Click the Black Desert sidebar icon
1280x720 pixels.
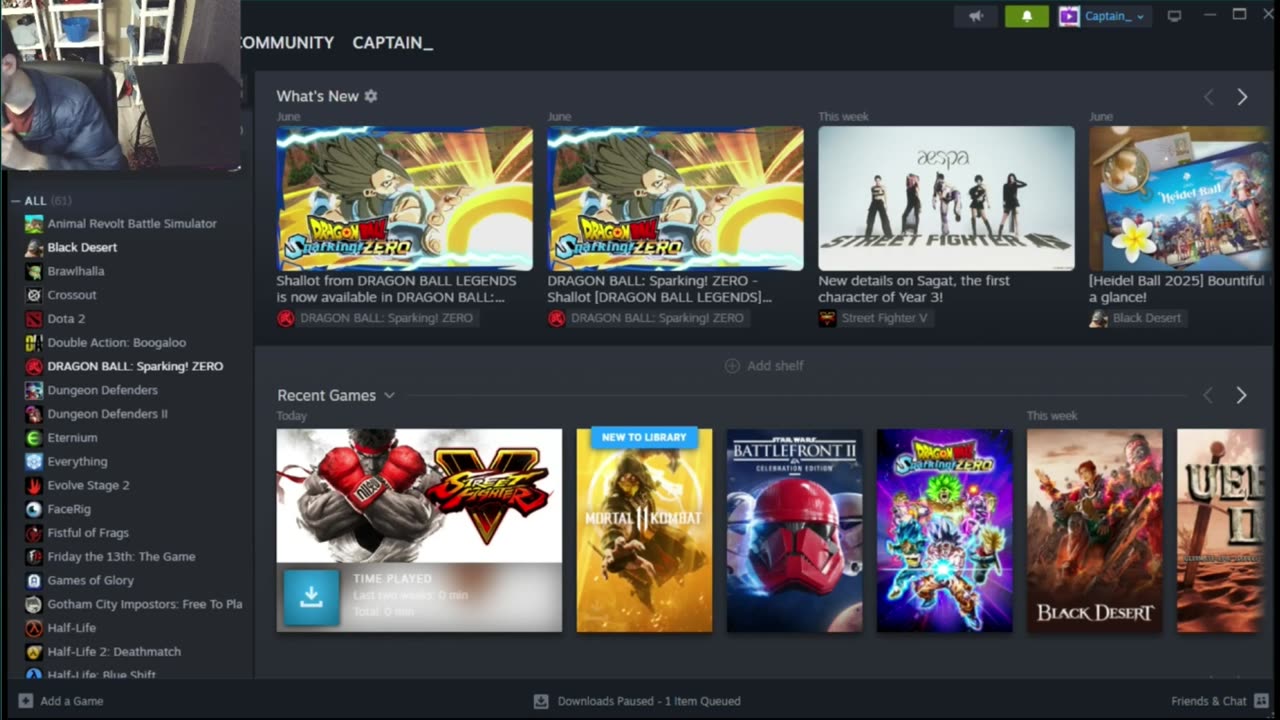point(34,247)
